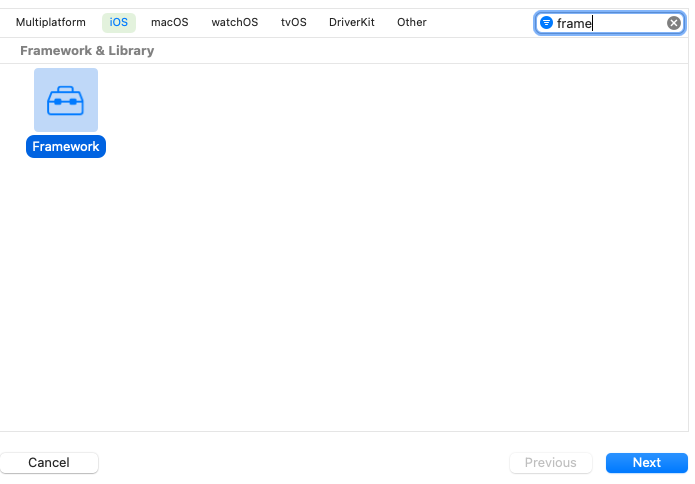The width and height of the screenshot is (695, 484).
Task: Open the filter options icon in search
Action: [546, 23]
